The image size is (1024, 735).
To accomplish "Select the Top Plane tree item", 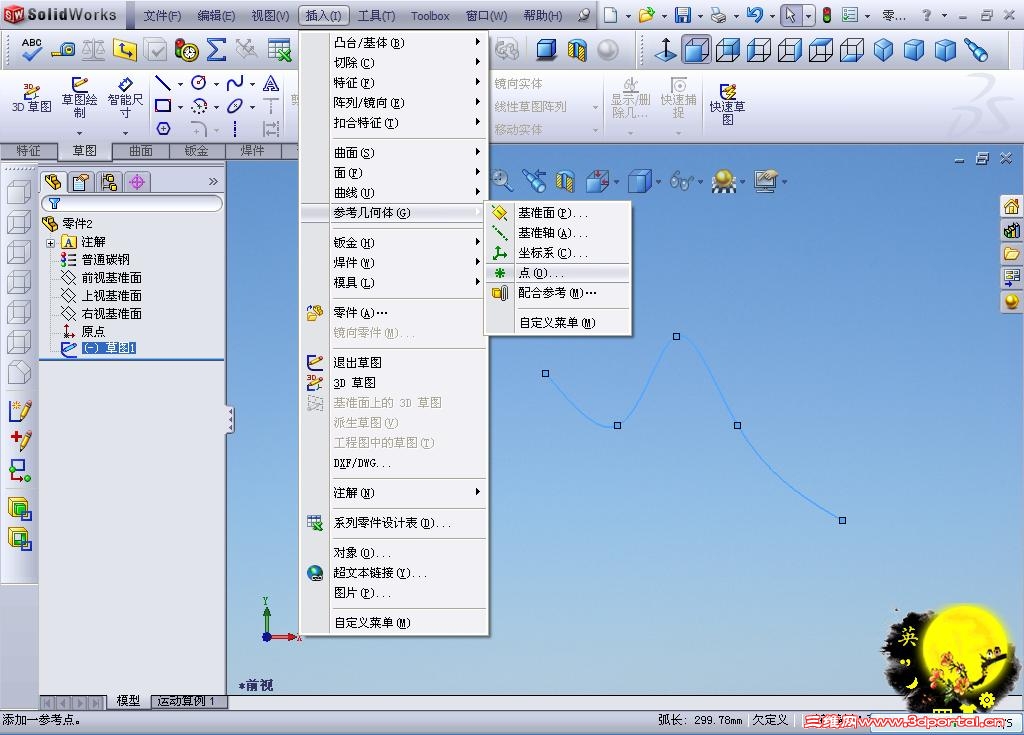I will coord(102,295).
